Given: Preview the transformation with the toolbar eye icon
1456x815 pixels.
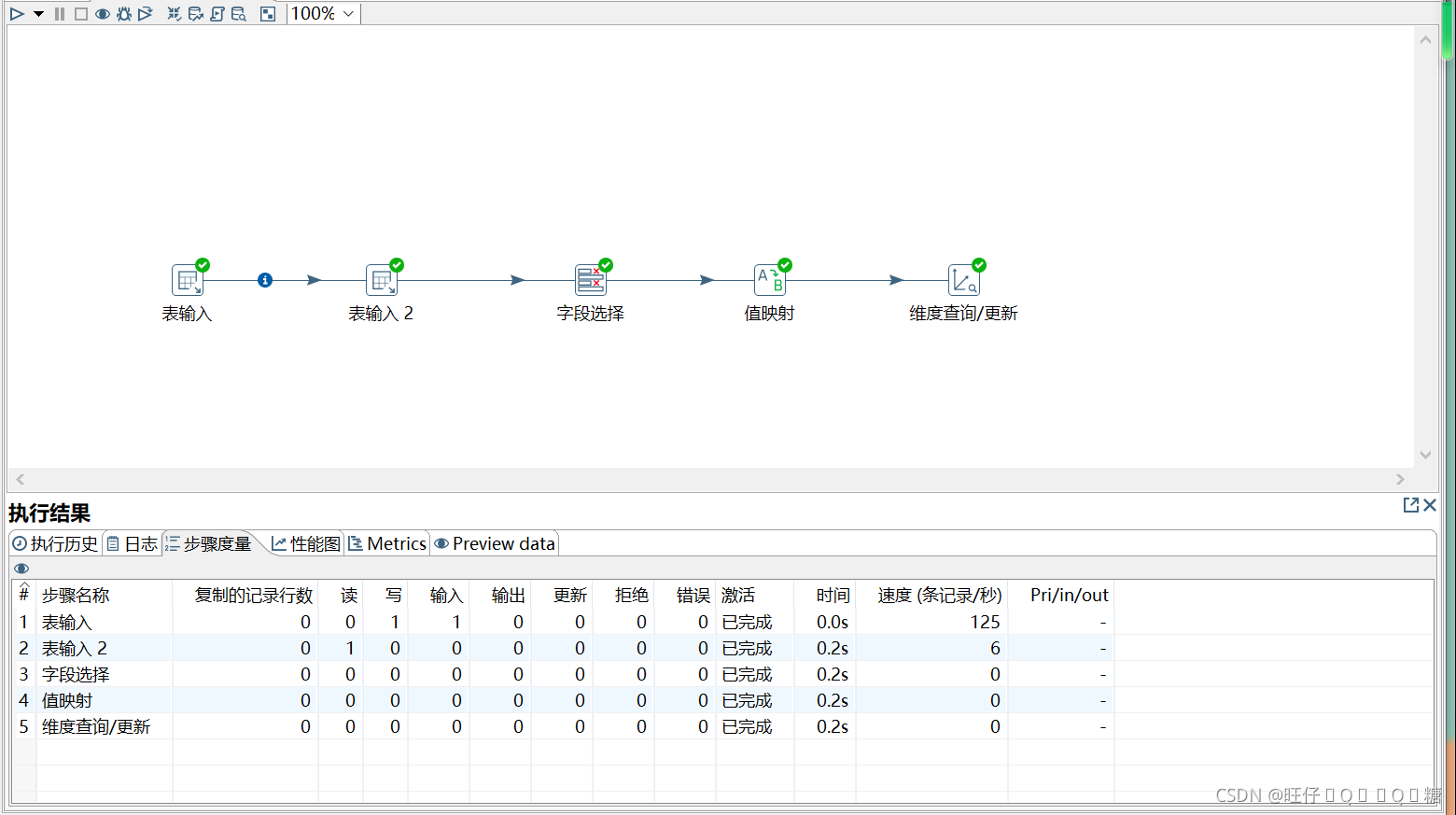Looking at the screenshot, I should tap(103, 14).
